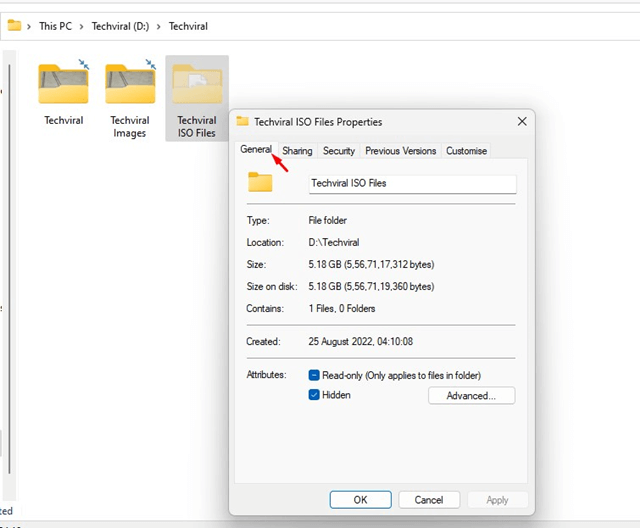The height and width of the screenshot is (528, 640).
Task: Switch to the Customise tab
Action: tap(466, 151)
